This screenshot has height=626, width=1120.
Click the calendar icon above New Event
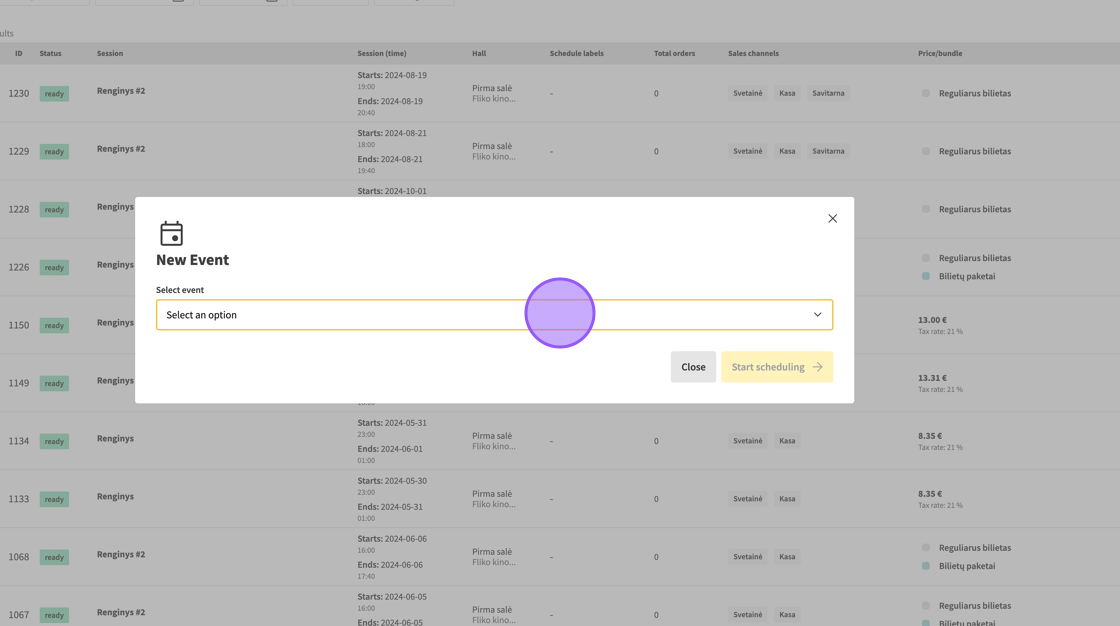tap(172, 234)
